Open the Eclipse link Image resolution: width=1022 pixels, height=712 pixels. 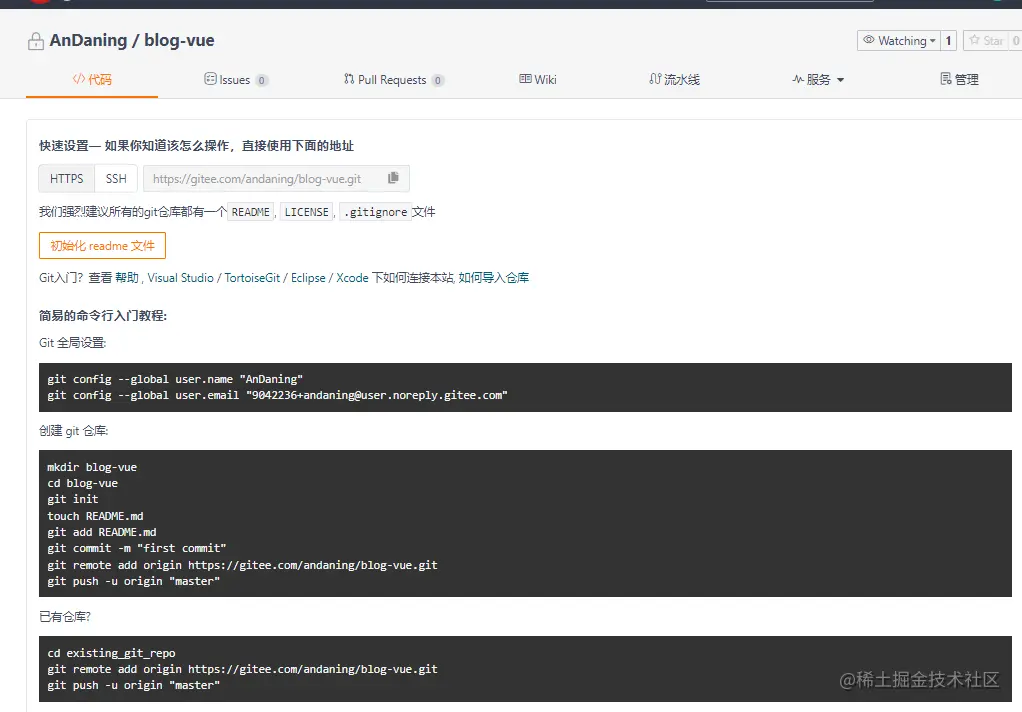point(308,278)
